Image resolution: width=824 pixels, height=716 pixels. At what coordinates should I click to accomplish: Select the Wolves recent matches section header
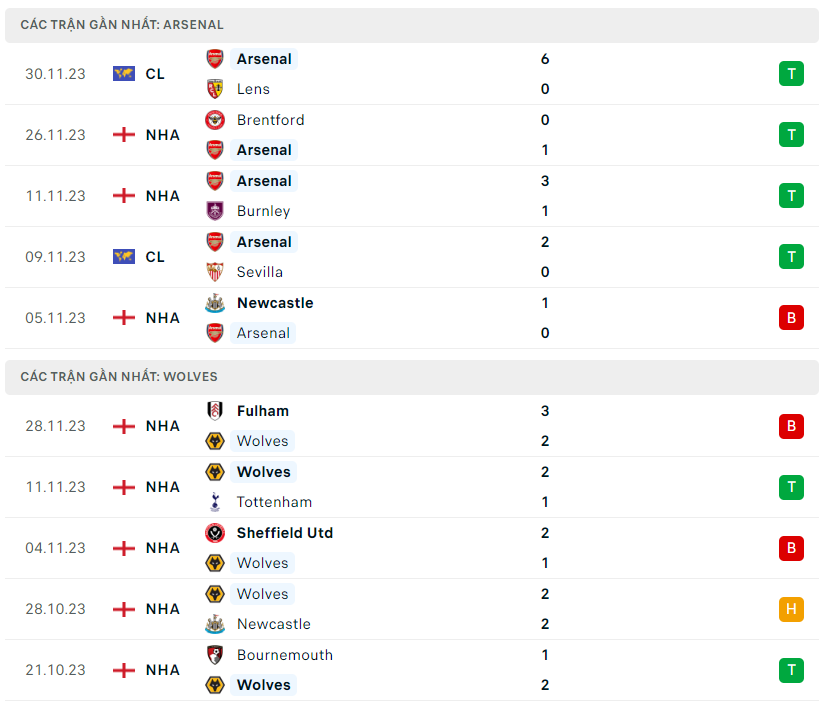point(119,377)
